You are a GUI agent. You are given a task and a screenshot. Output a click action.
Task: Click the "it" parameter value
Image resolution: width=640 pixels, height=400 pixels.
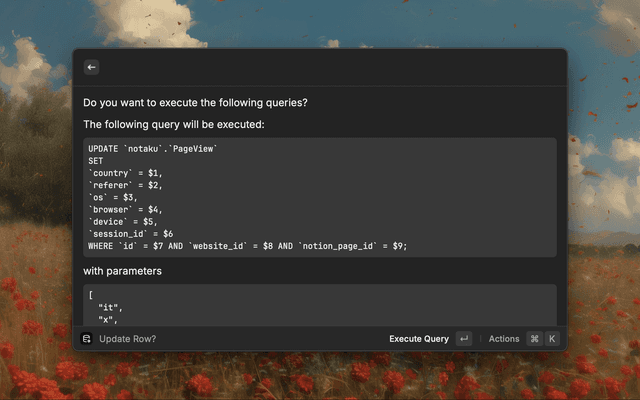pyautogui.click(x=109, y=308)
